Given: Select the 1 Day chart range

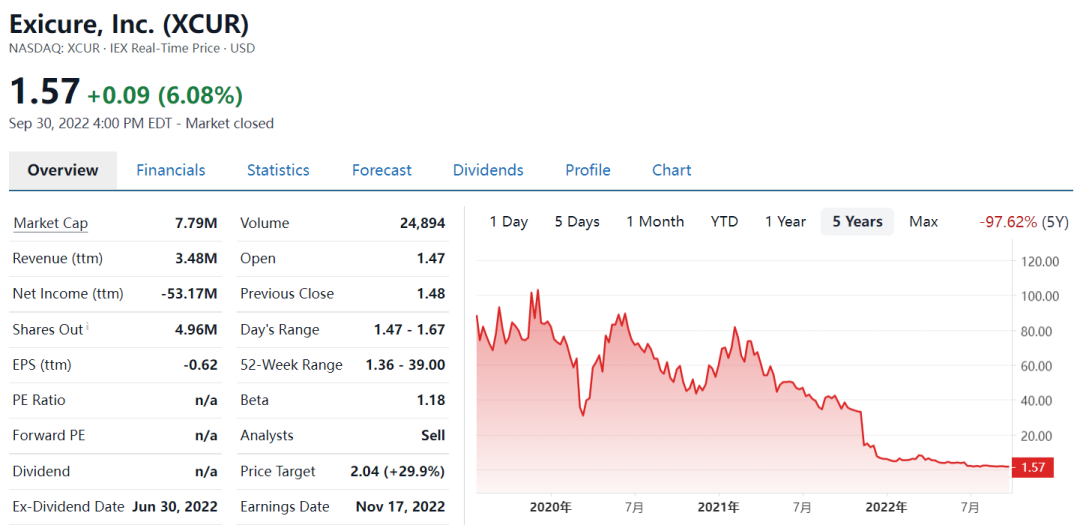Looking at the screenshot, I should click(509, 222).
